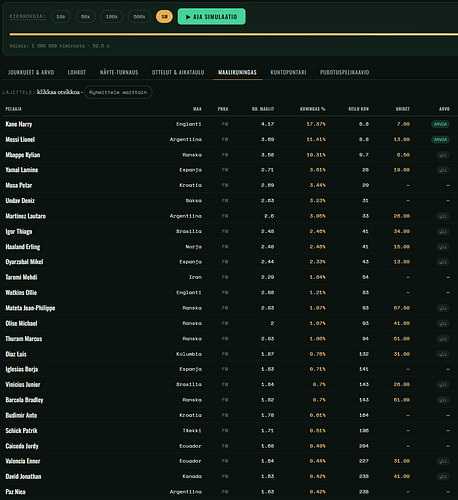Select the highlighted 1M rounds pill
Viewport: 458px width, 500px height.
click(164, 17)
